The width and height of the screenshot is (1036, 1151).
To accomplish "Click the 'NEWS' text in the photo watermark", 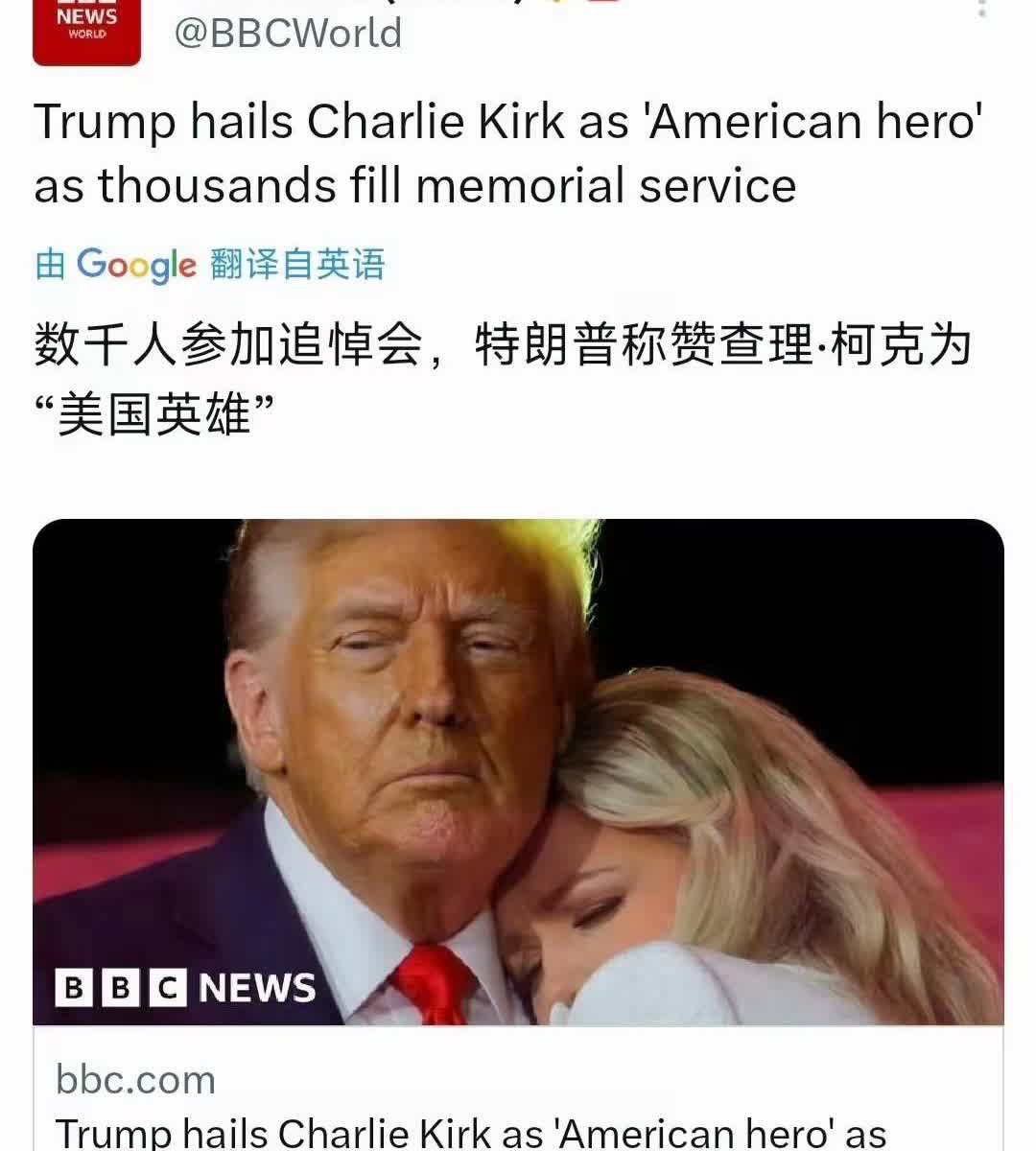I will tap(257, 988).
